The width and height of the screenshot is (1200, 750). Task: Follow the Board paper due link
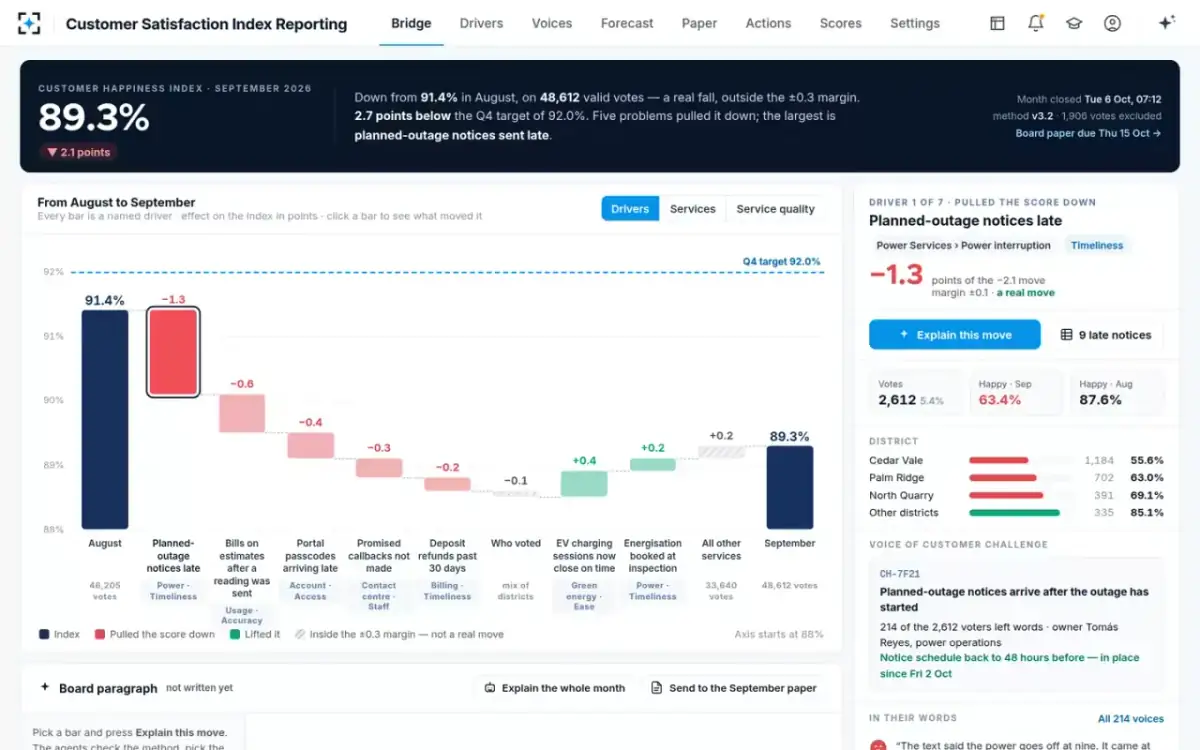[x=1088, y=133]
